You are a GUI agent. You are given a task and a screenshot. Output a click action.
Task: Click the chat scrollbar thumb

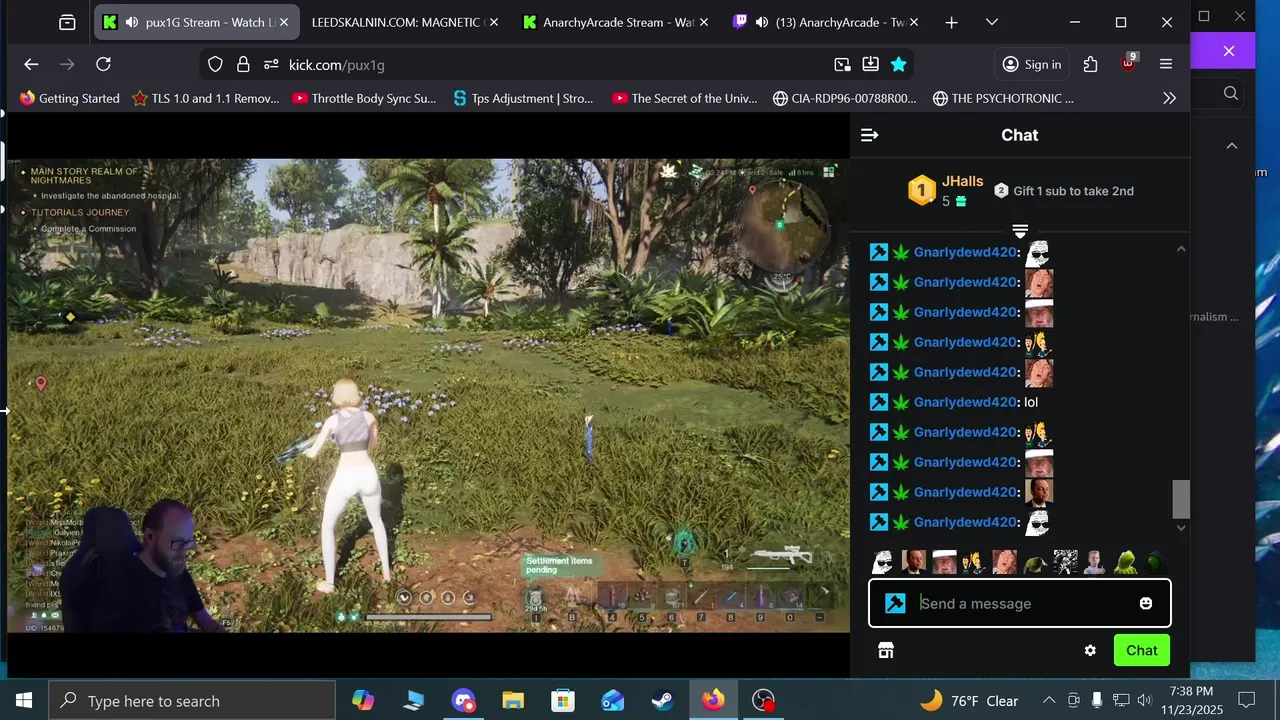pyautogui.click(x=1181, y=499)
